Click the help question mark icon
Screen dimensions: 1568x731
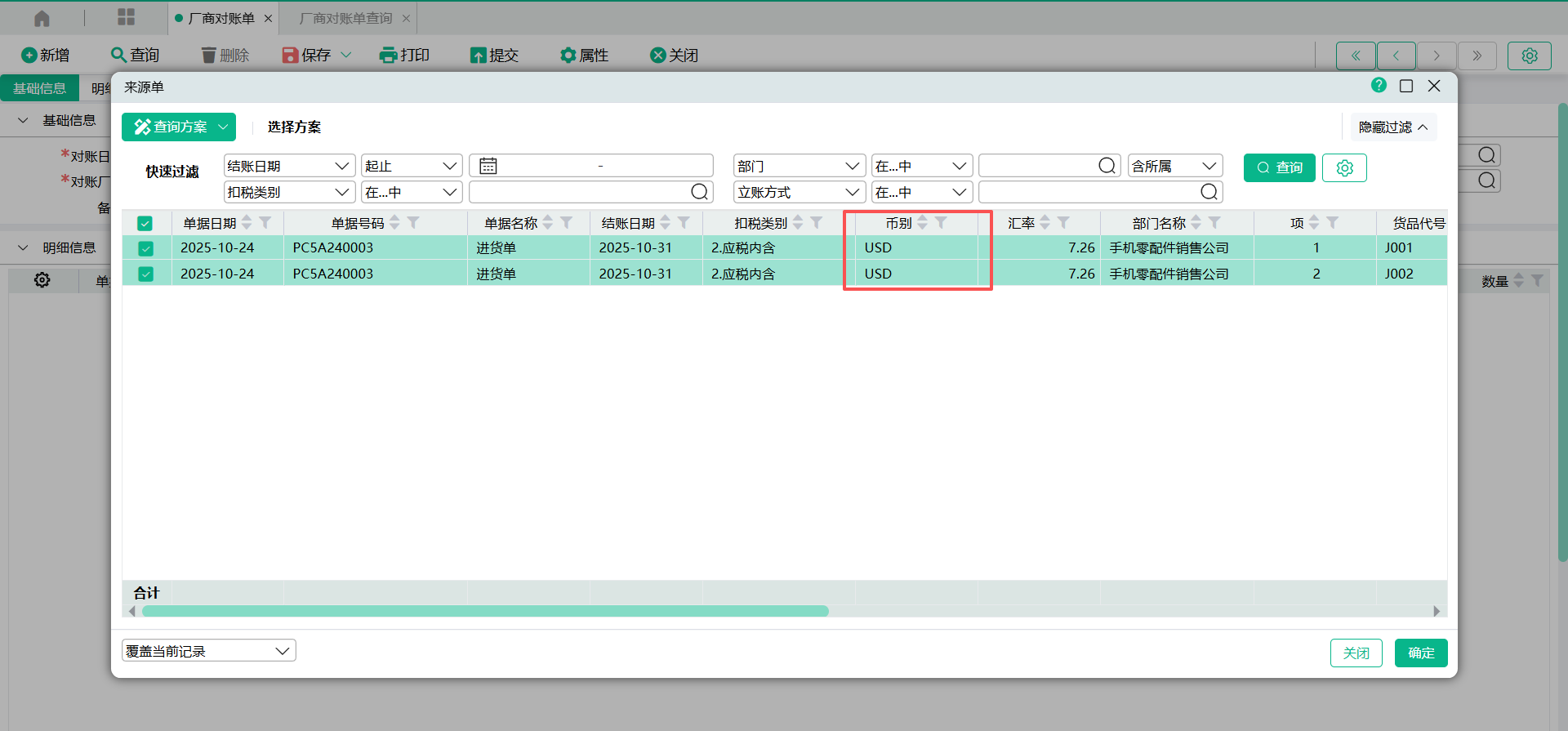pyautogui.click(x=1379, y=86)
